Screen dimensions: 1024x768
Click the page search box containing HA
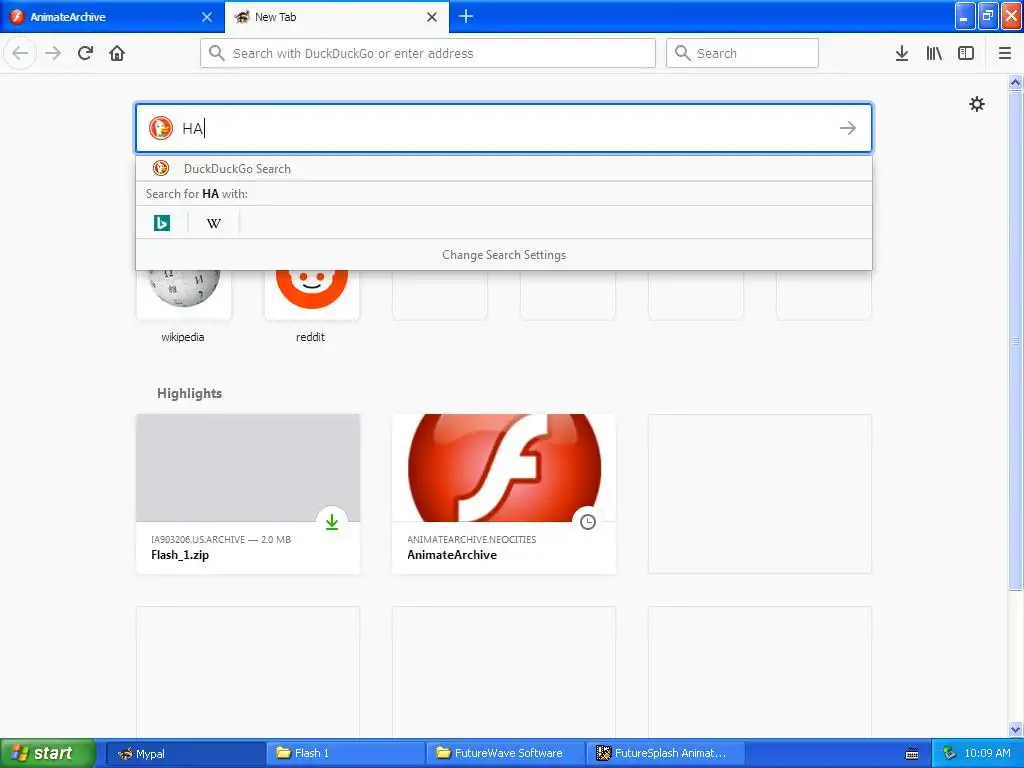[x=504, y=128]
